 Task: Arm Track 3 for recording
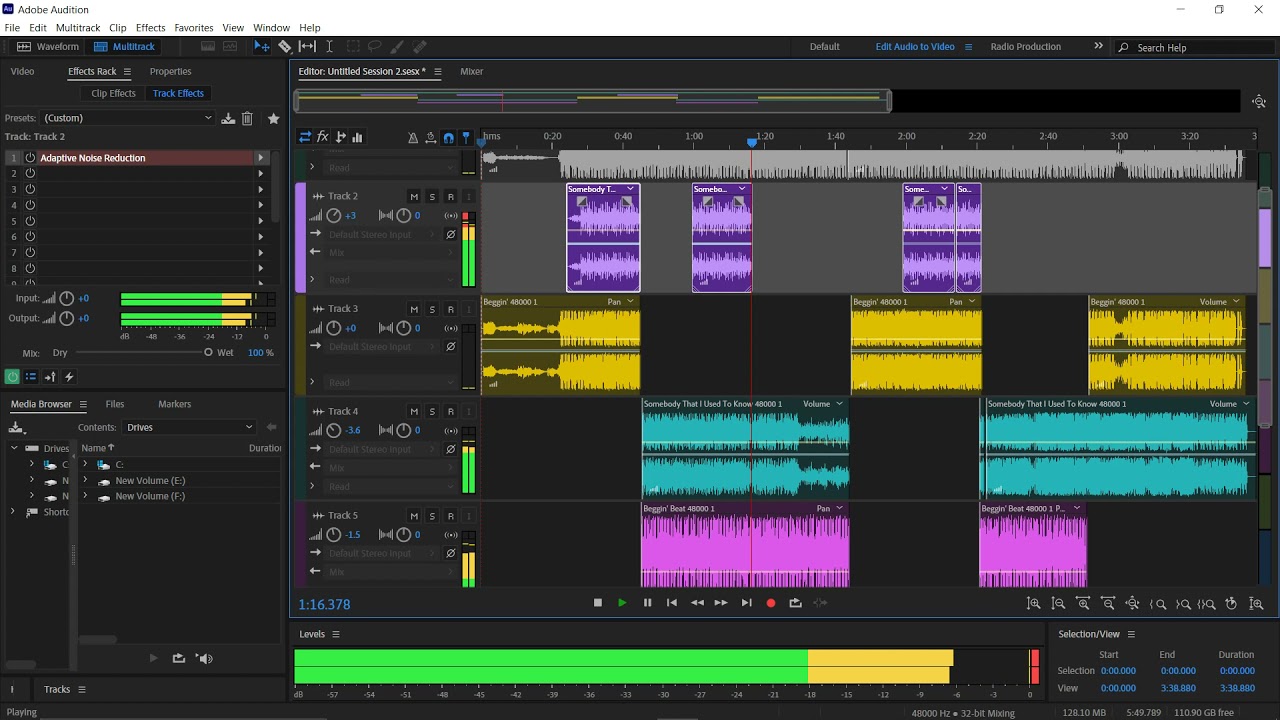450,310
